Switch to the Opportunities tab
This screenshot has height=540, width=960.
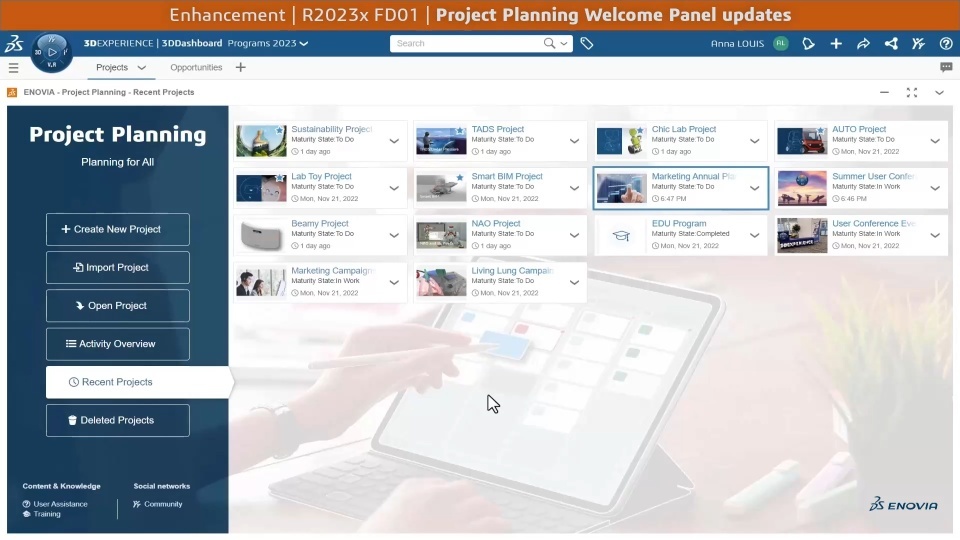tap(196, 67)
